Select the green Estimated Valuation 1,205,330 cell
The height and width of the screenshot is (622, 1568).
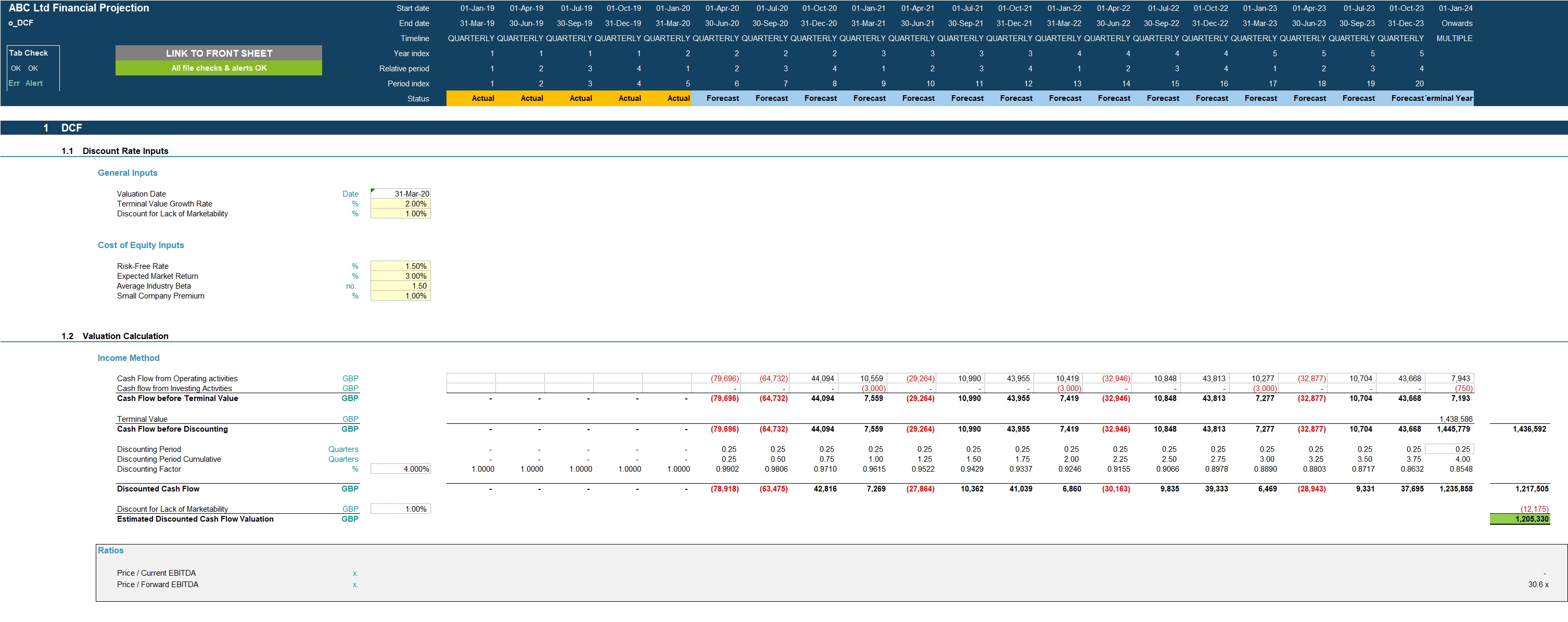(x=1519, y=519)
